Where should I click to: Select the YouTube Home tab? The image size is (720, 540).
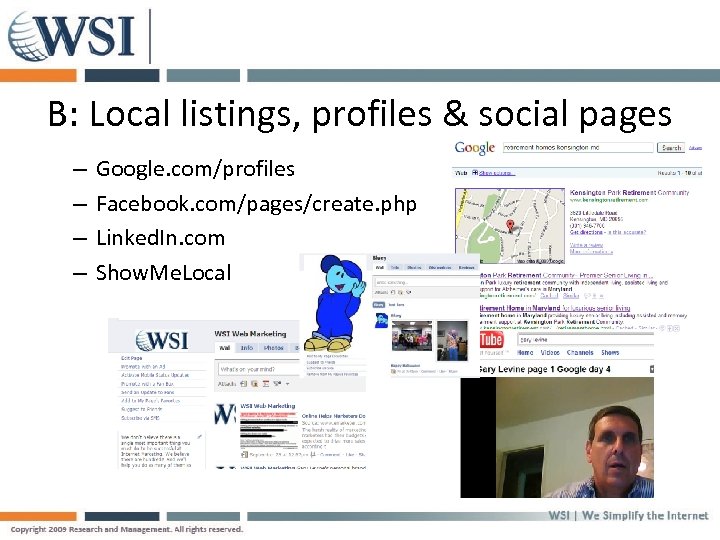point(525,353)
